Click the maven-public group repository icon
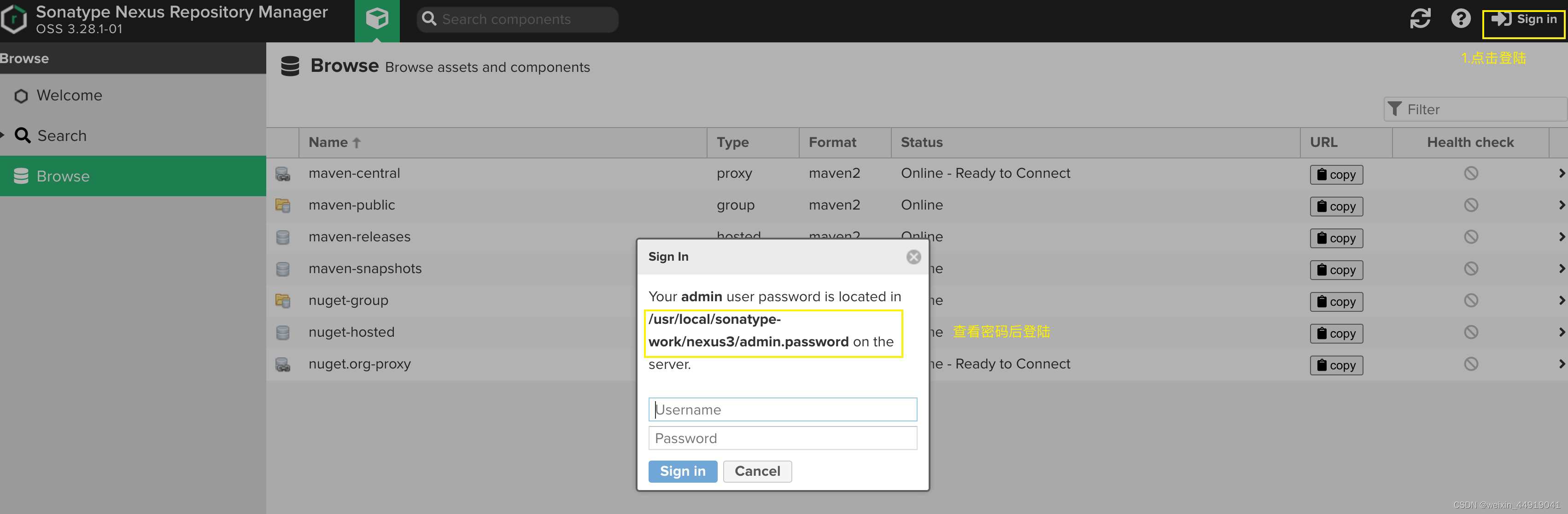Screen dimensions: 1568x514 283,205
